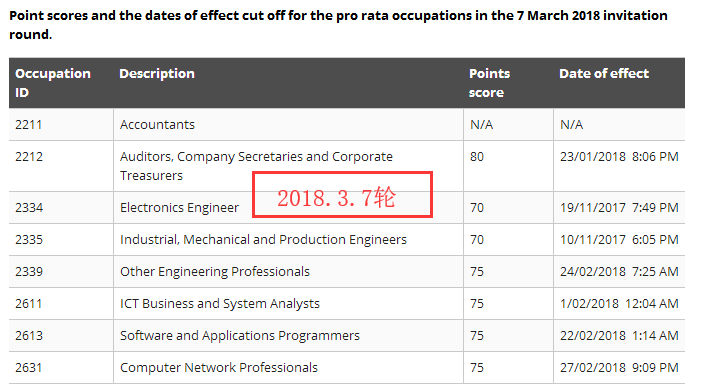701x390 pixels.
Task: Click the Accountants description cell
Action: [x=157, y=124]
